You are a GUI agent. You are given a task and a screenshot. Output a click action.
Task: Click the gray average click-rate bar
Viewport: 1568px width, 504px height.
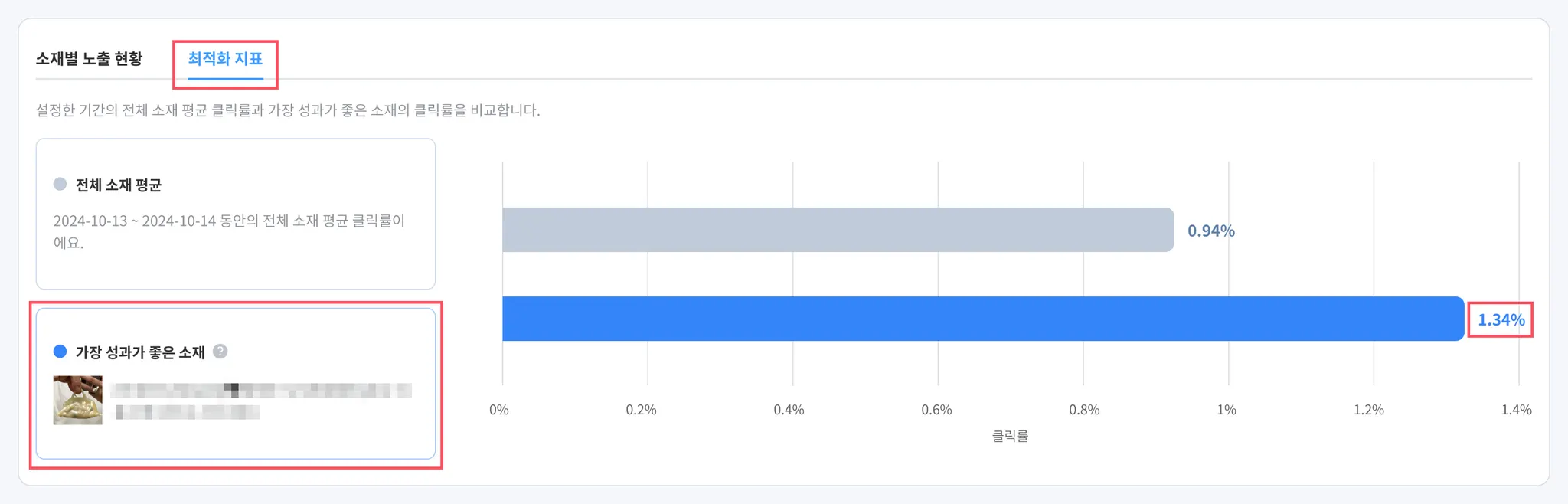click(x=838, y=230)
